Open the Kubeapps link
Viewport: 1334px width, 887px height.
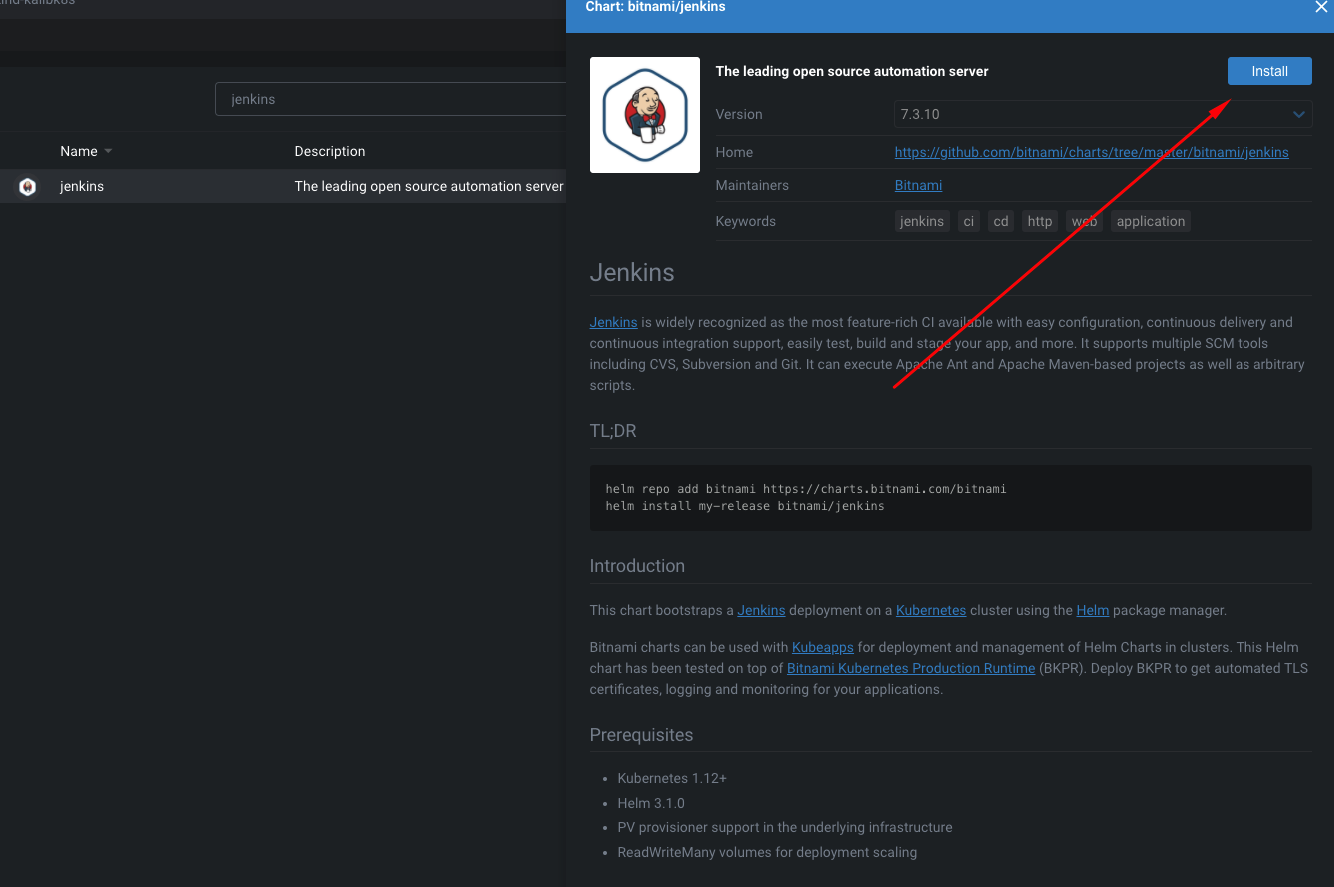822,648
